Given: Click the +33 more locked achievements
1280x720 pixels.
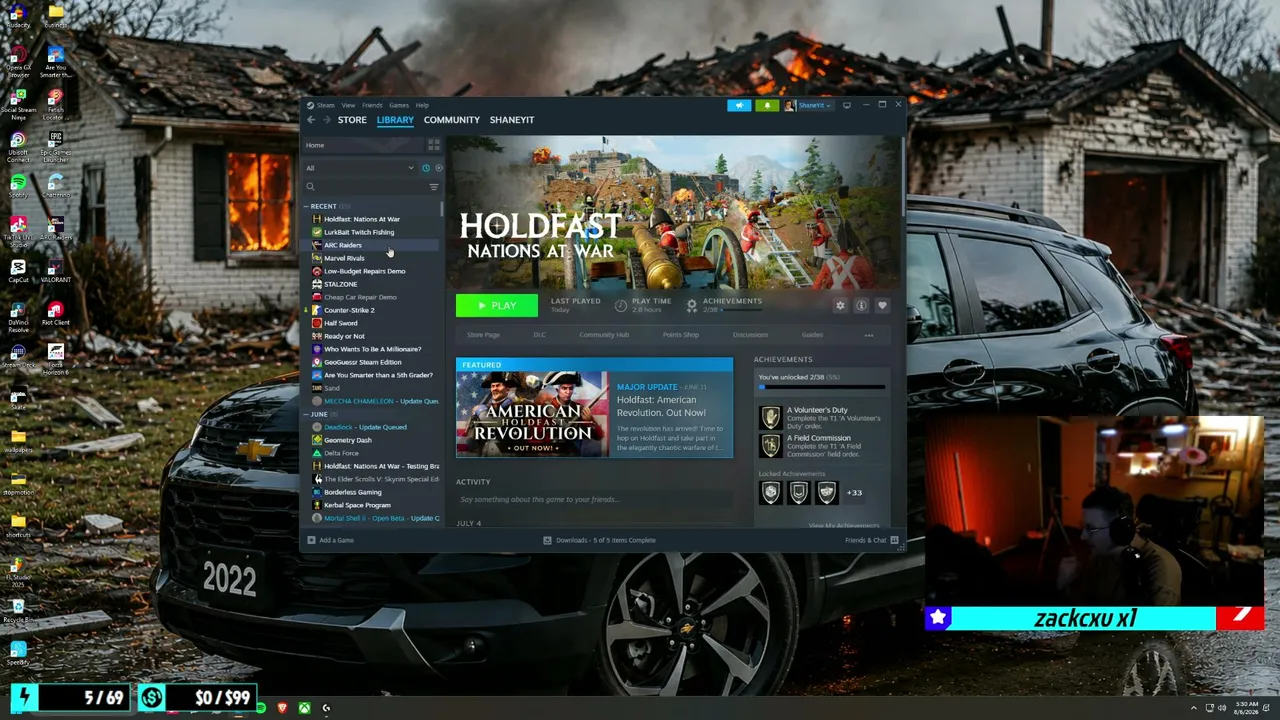Looking at the screenshot, I should (854, 492).
